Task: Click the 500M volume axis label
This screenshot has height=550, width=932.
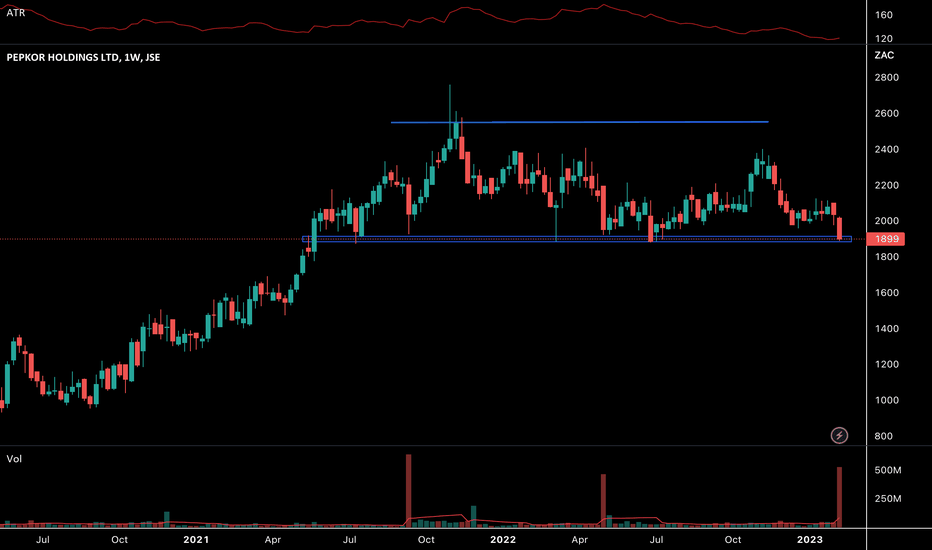Action: click(x=887, y=470)
